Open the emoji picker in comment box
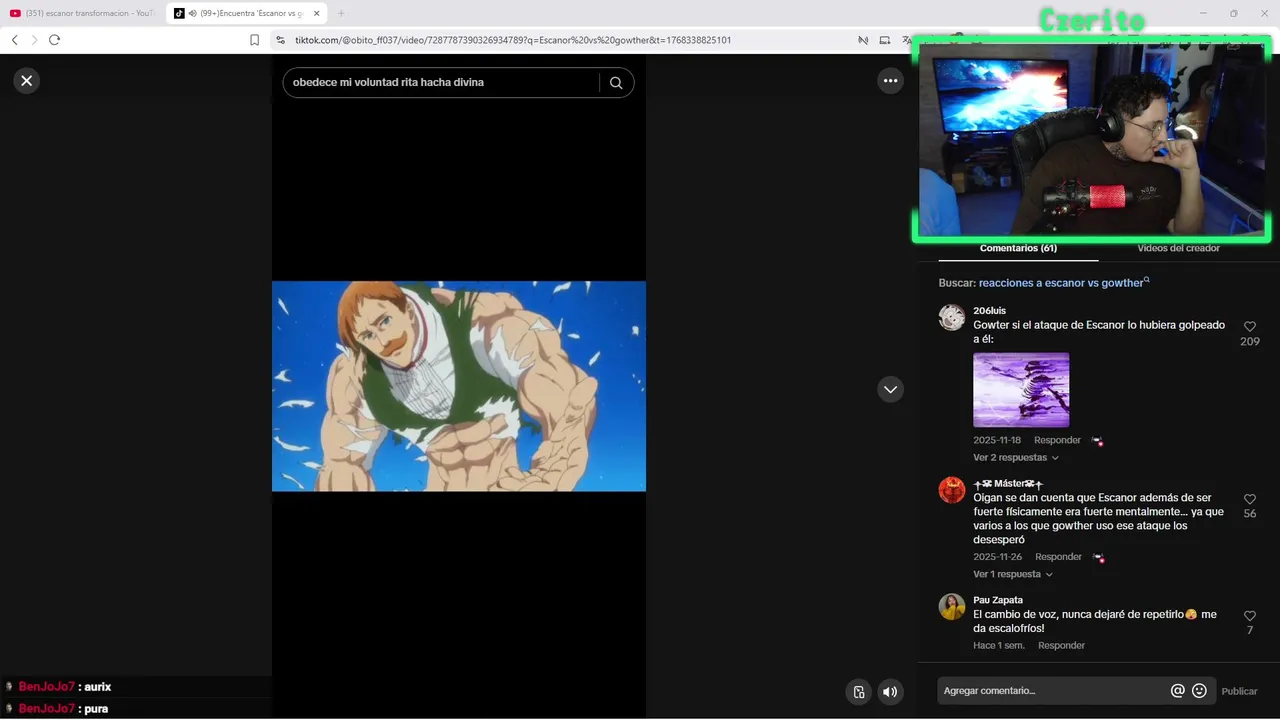The image size is (1280, 720). pos(1199,691)
